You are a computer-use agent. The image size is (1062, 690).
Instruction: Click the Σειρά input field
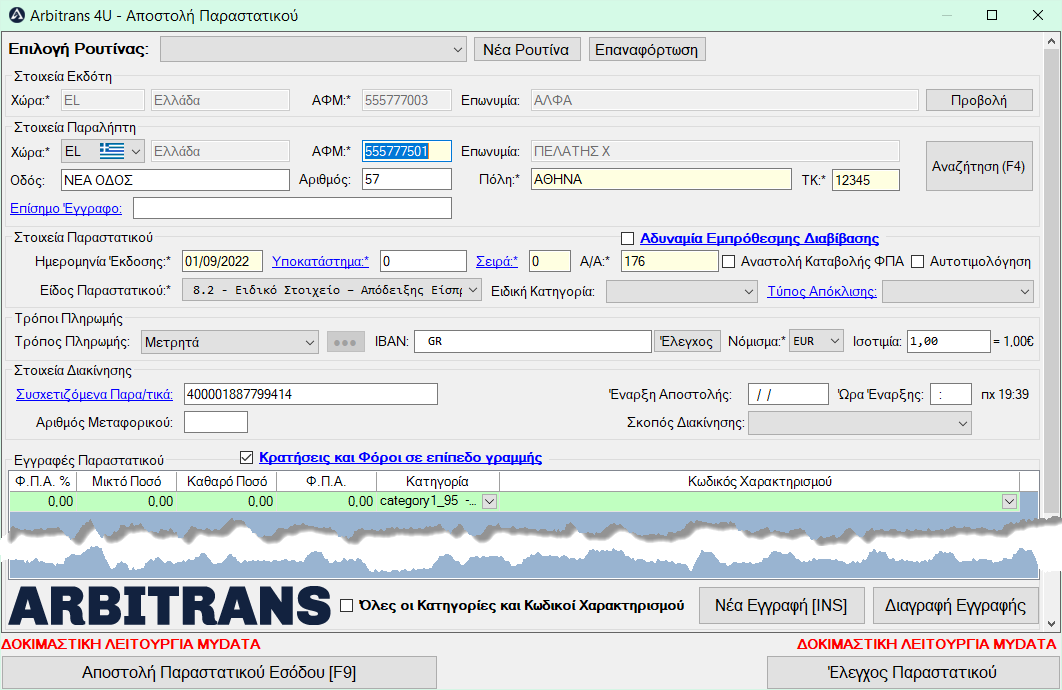click(x=550, y=261)
